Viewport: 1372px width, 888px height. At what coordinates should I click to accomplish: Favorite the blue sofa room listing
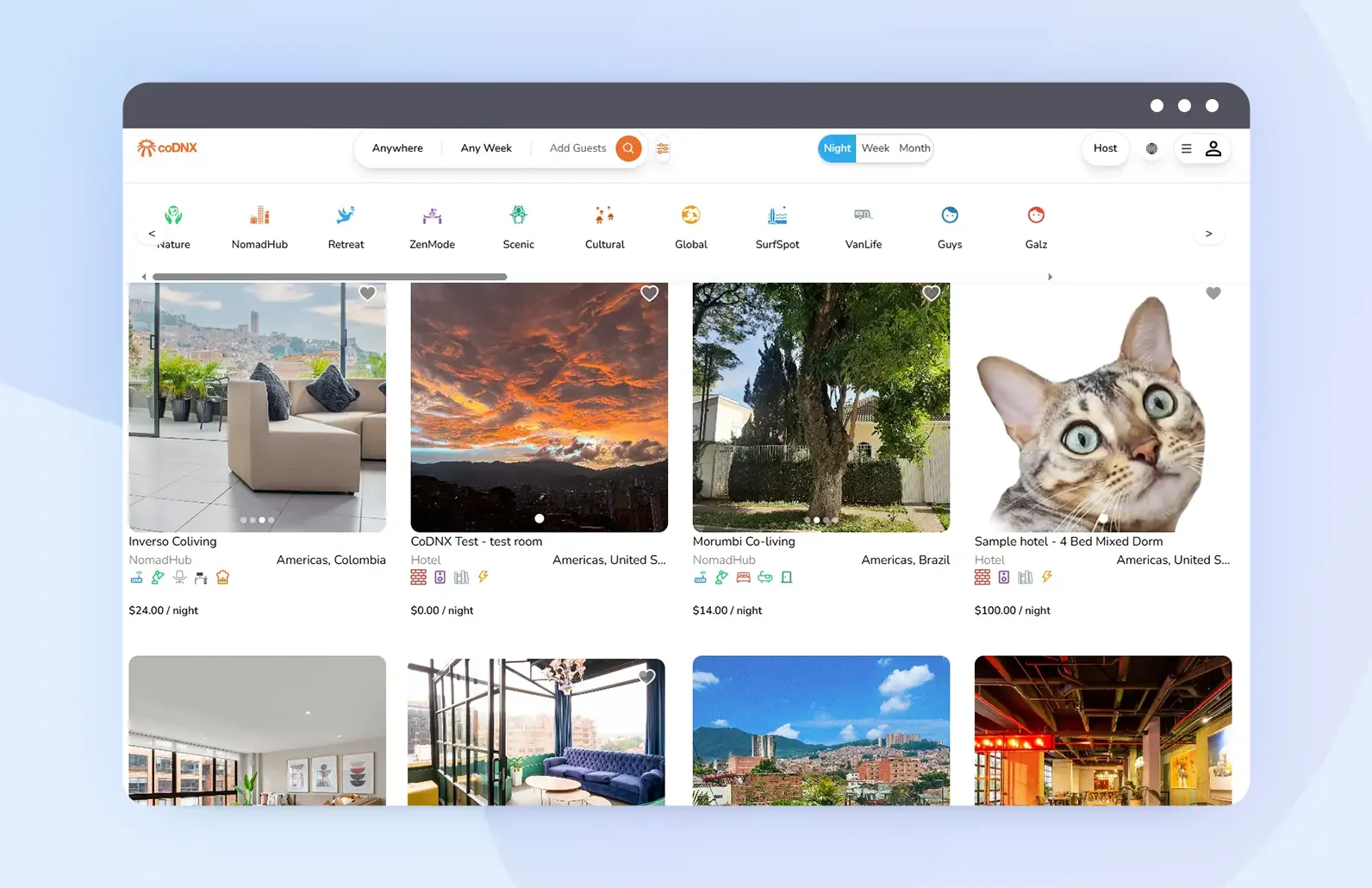pos(646,678)
